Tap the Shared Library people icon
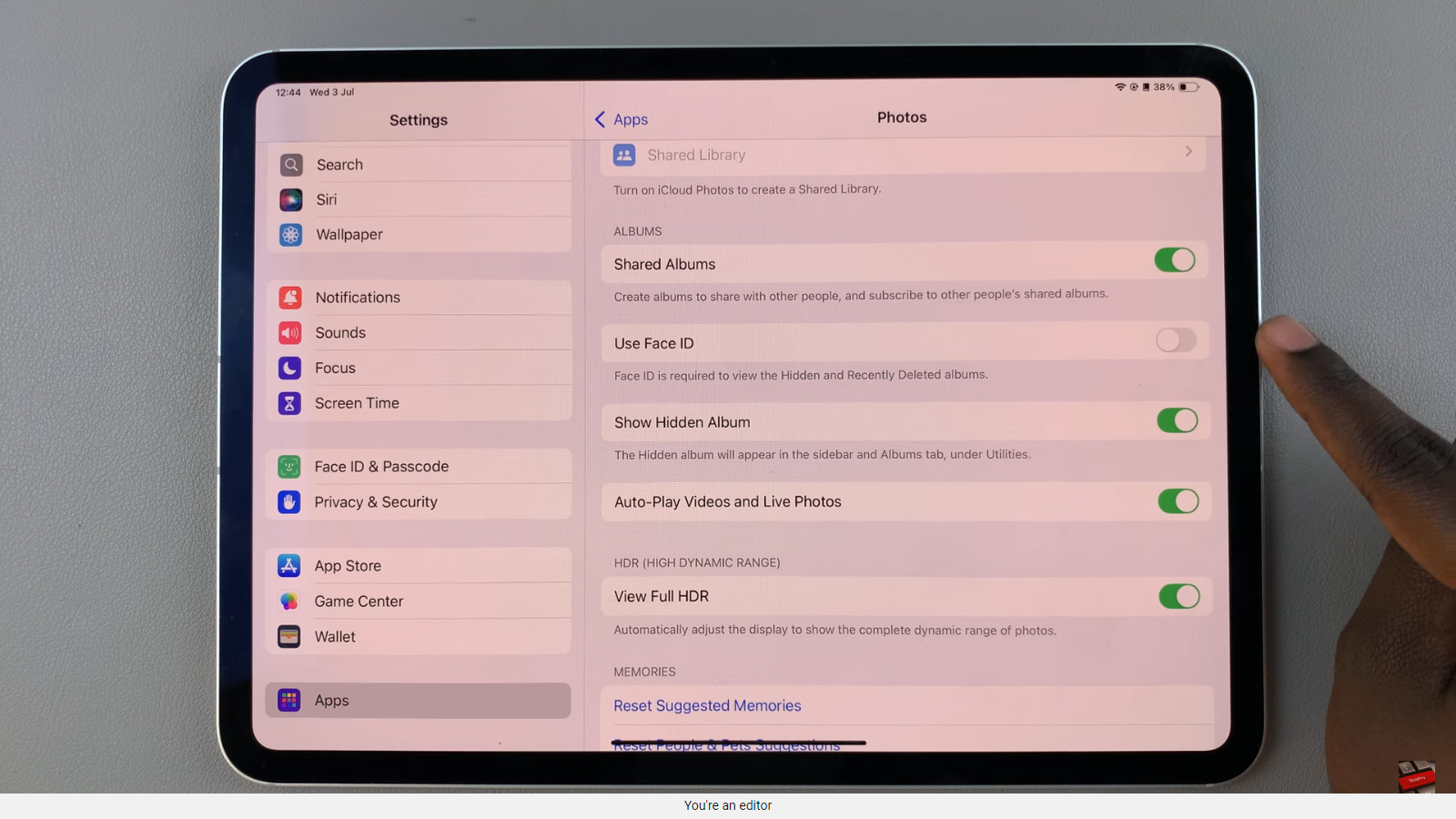The height and width of the screenshot is (819, 1456). pyautogui.click(x=624, y=155)
